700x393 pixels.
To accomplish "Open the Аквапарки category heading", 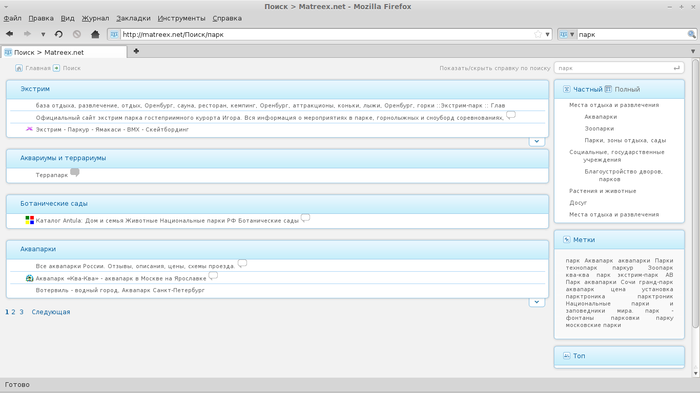I will pos(38,249).
